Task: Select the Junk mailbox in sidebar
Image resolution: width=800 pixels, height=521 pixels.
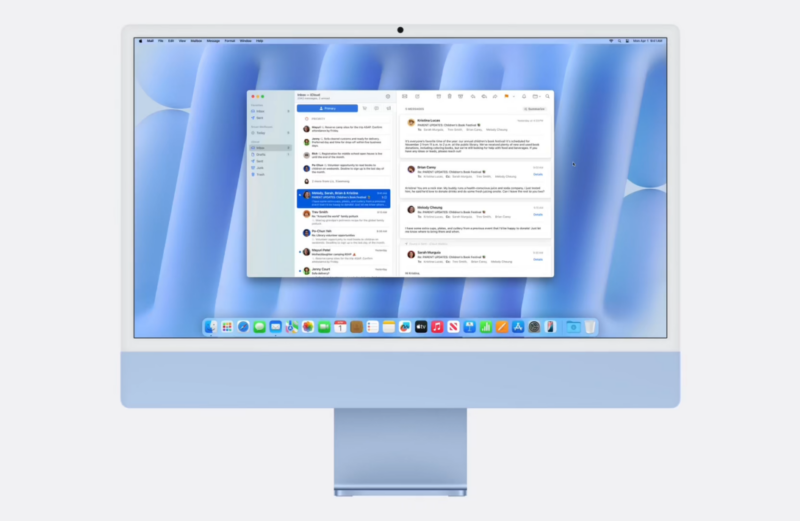Action: [270, 167]
